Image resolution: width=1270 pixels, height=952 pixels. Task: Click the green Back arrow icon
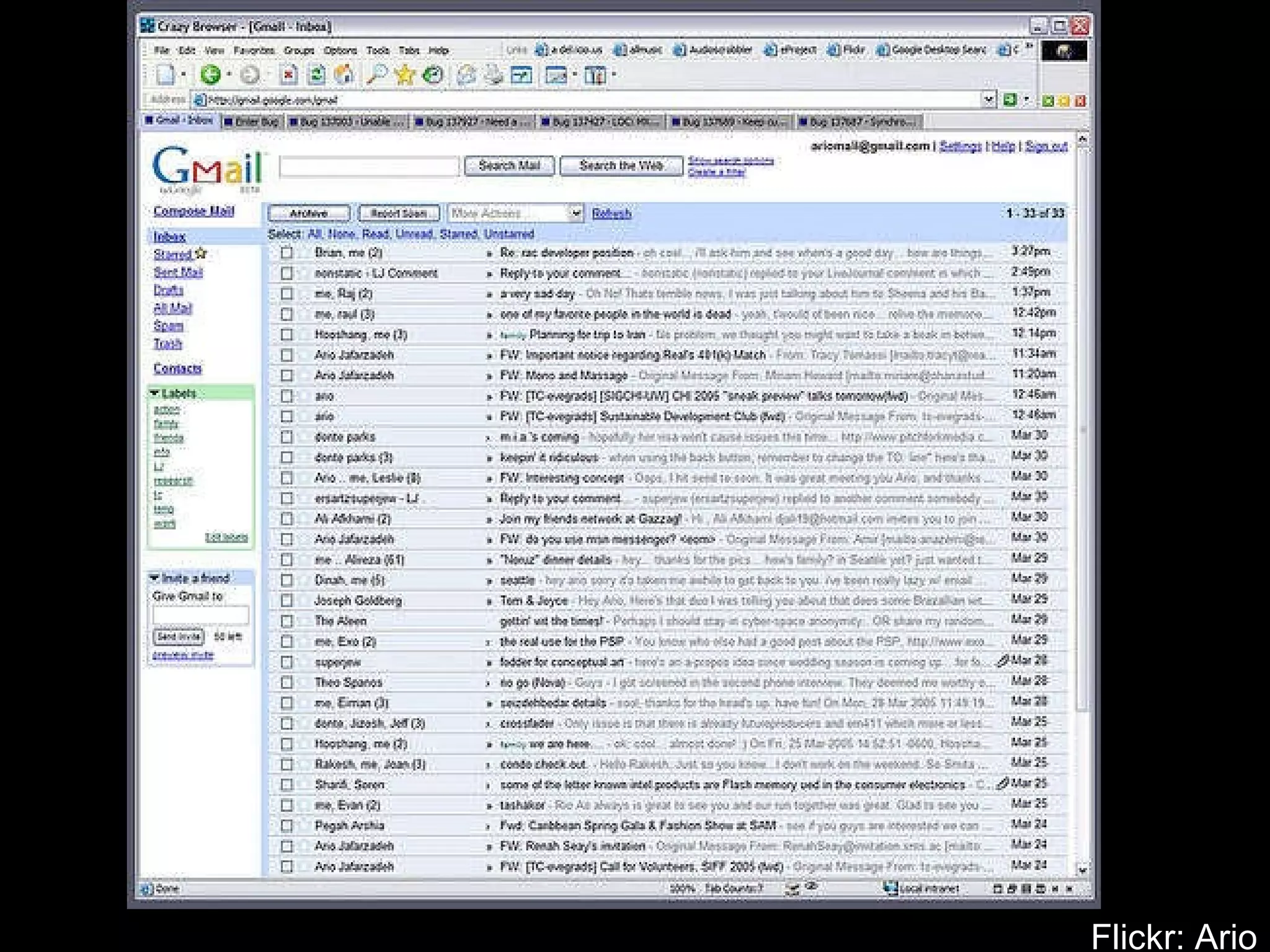pyautogui.click(x=210, y=75)
